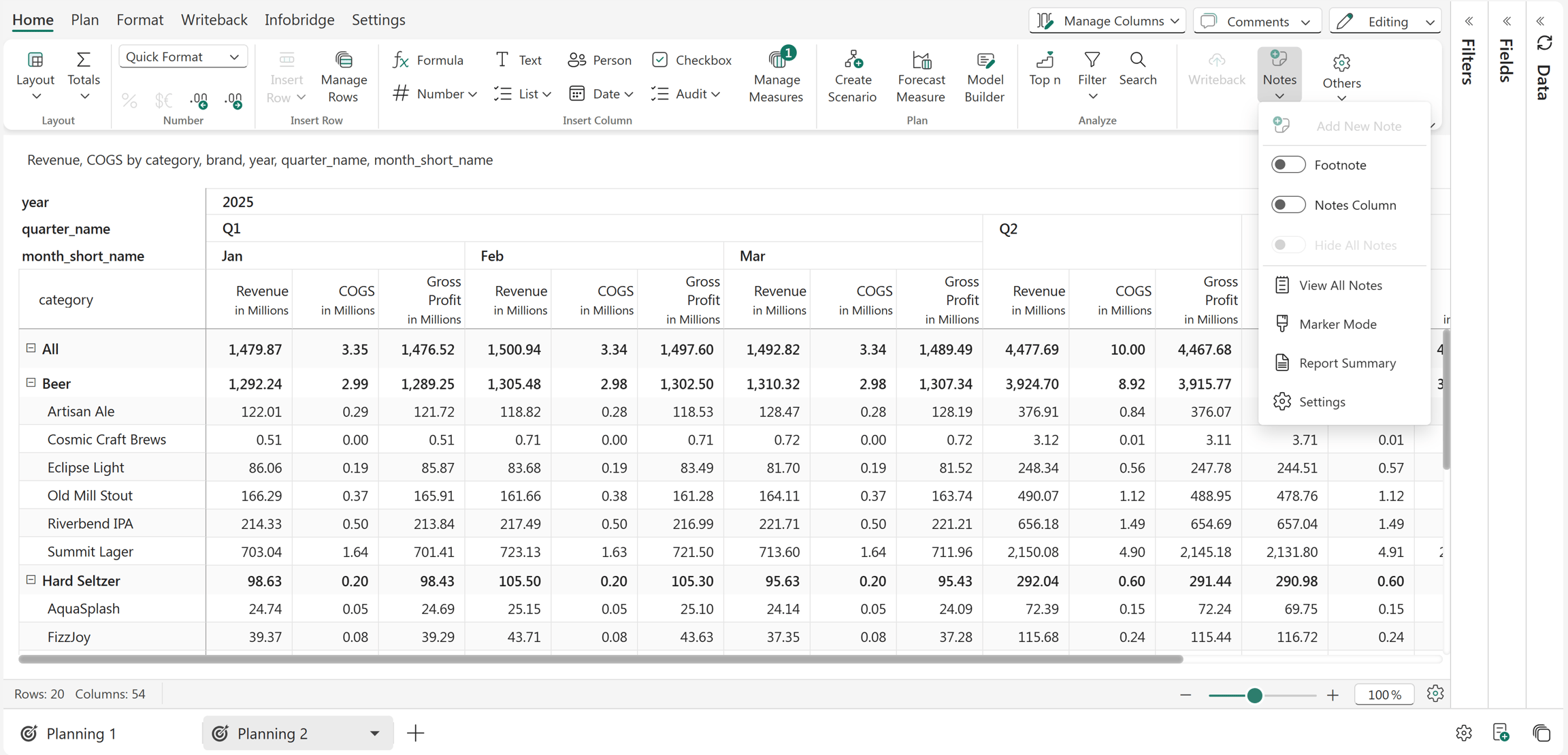Collapse the Beer category row
1568x755 pixels.
31,383
